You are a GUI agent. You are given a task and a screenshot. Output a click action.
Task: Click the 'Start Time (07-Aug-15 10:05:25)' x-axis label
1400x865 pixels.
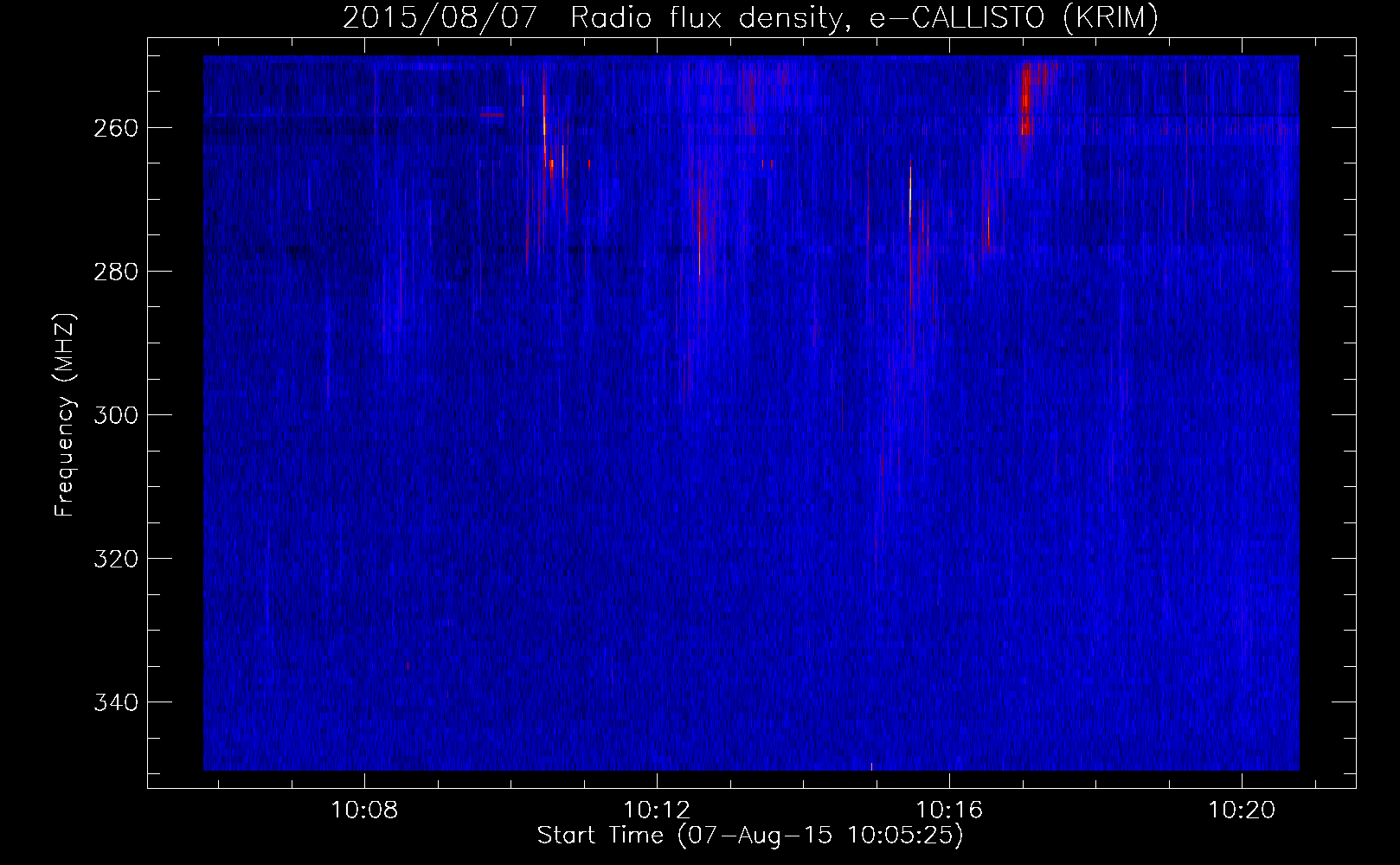pos(750,836)
